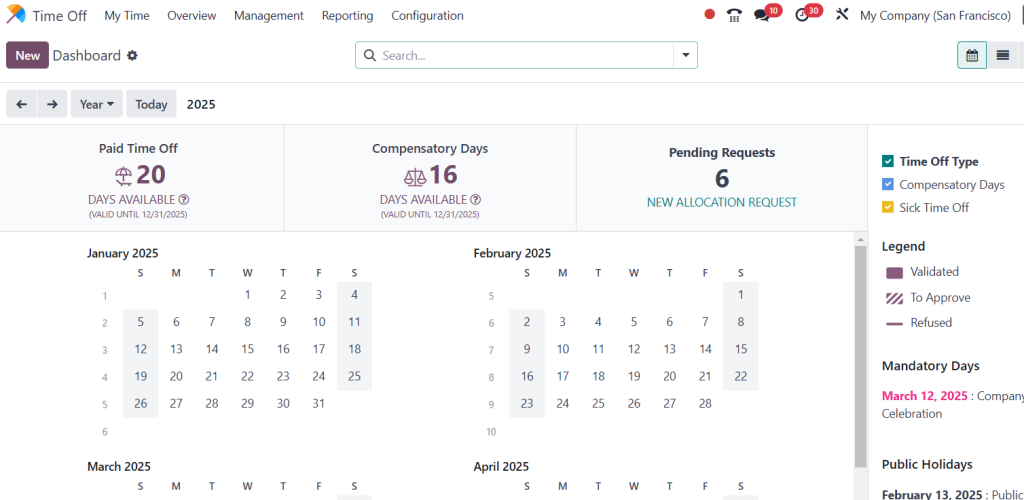Click the red recording status dot

tap(710, 14)
